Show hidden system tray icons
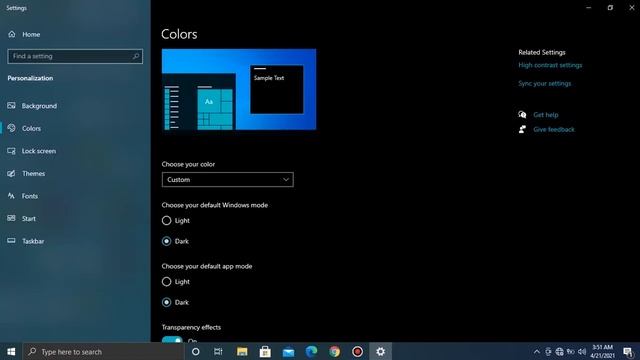 (537, 351)
